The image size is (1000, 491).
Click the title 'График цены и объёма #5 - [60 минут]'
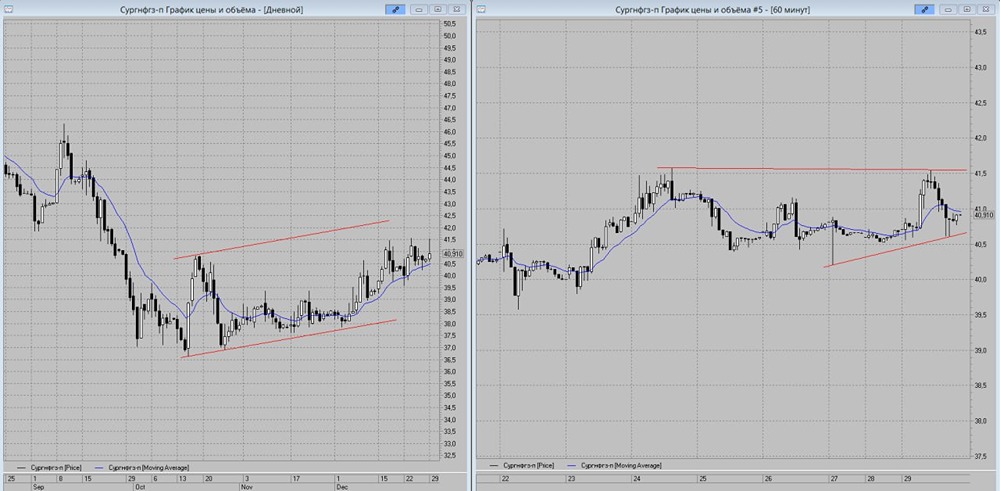(738, 10)
